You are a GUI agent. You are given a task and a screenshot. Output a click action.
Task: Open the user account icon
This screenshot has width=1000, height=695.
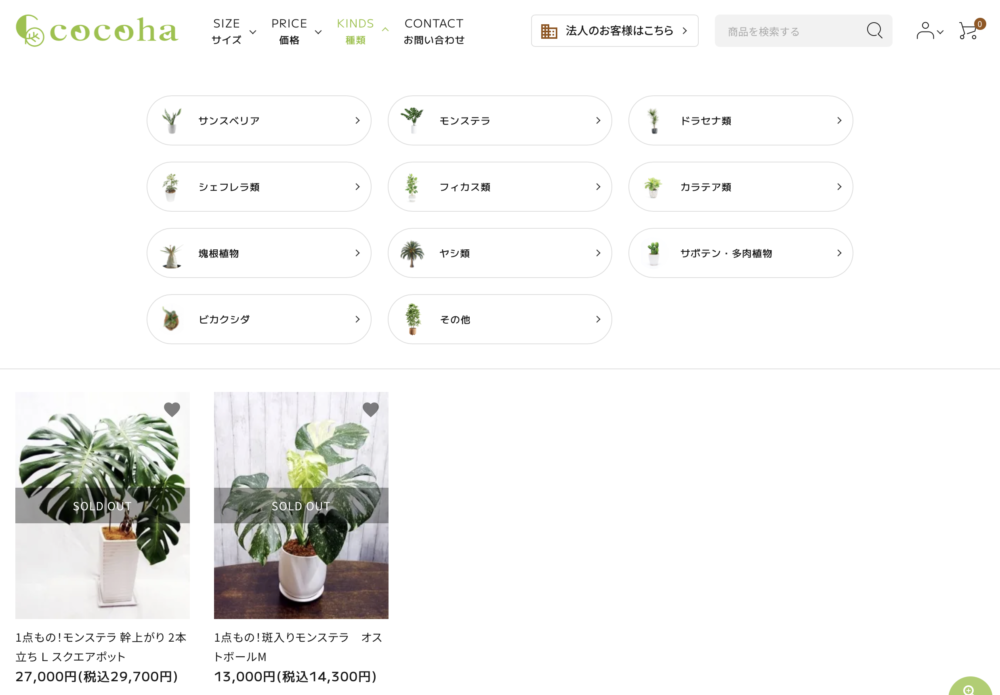928,31
